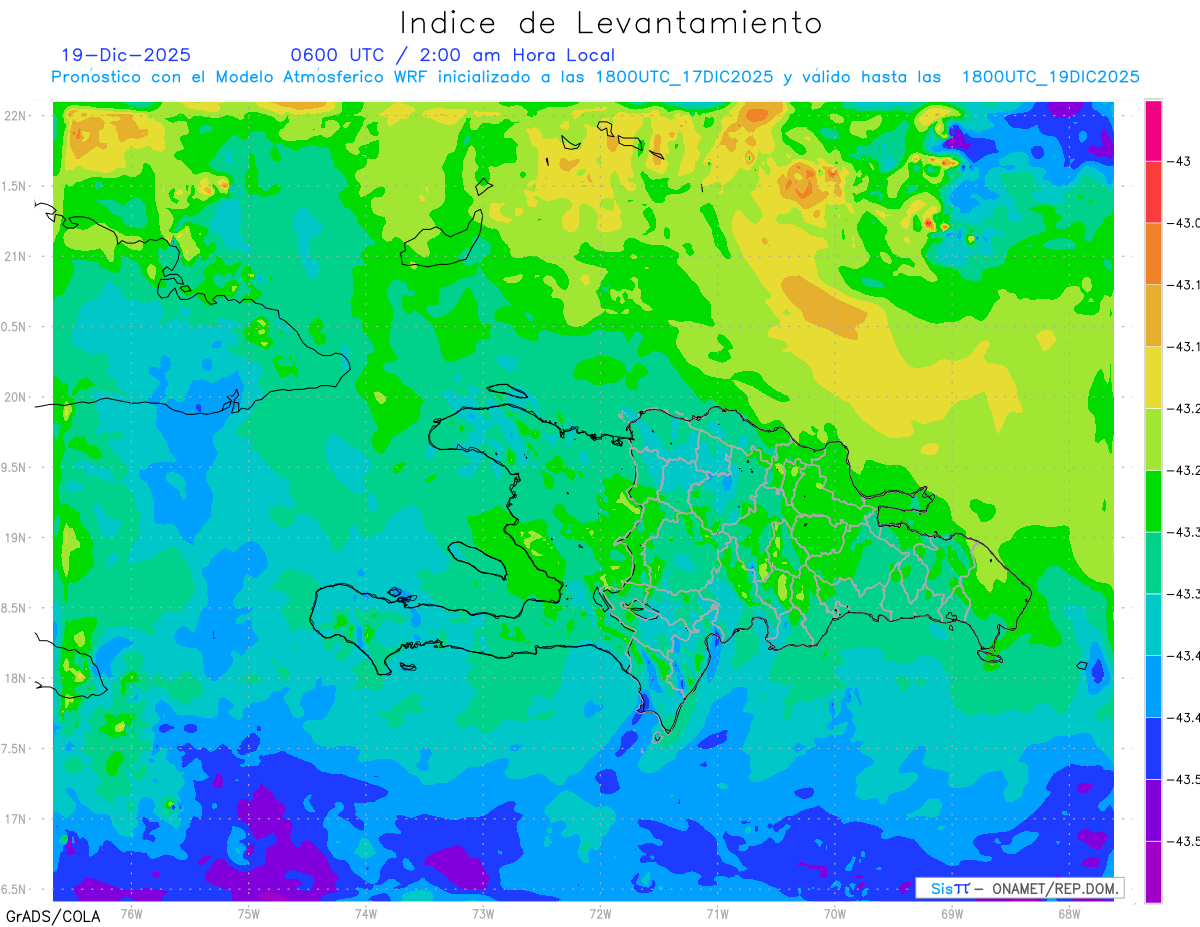Viewport: 1200px width, 927px height.
Task: Click the '19N' latitude label
Action: click(15, 538)
